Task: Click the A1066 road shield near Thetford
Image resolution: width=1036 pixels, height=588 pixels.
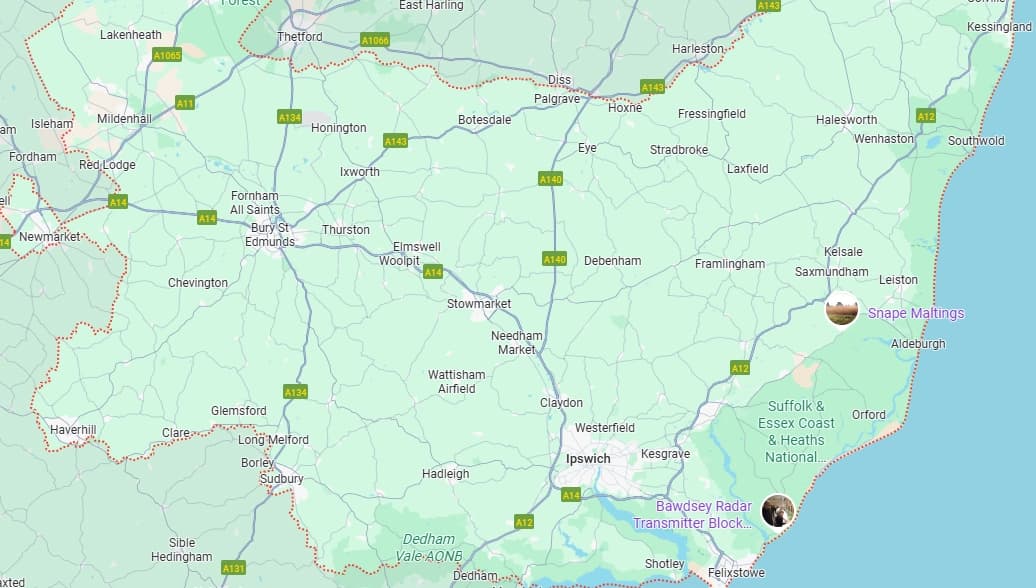Action: click(x=375, y=40)
